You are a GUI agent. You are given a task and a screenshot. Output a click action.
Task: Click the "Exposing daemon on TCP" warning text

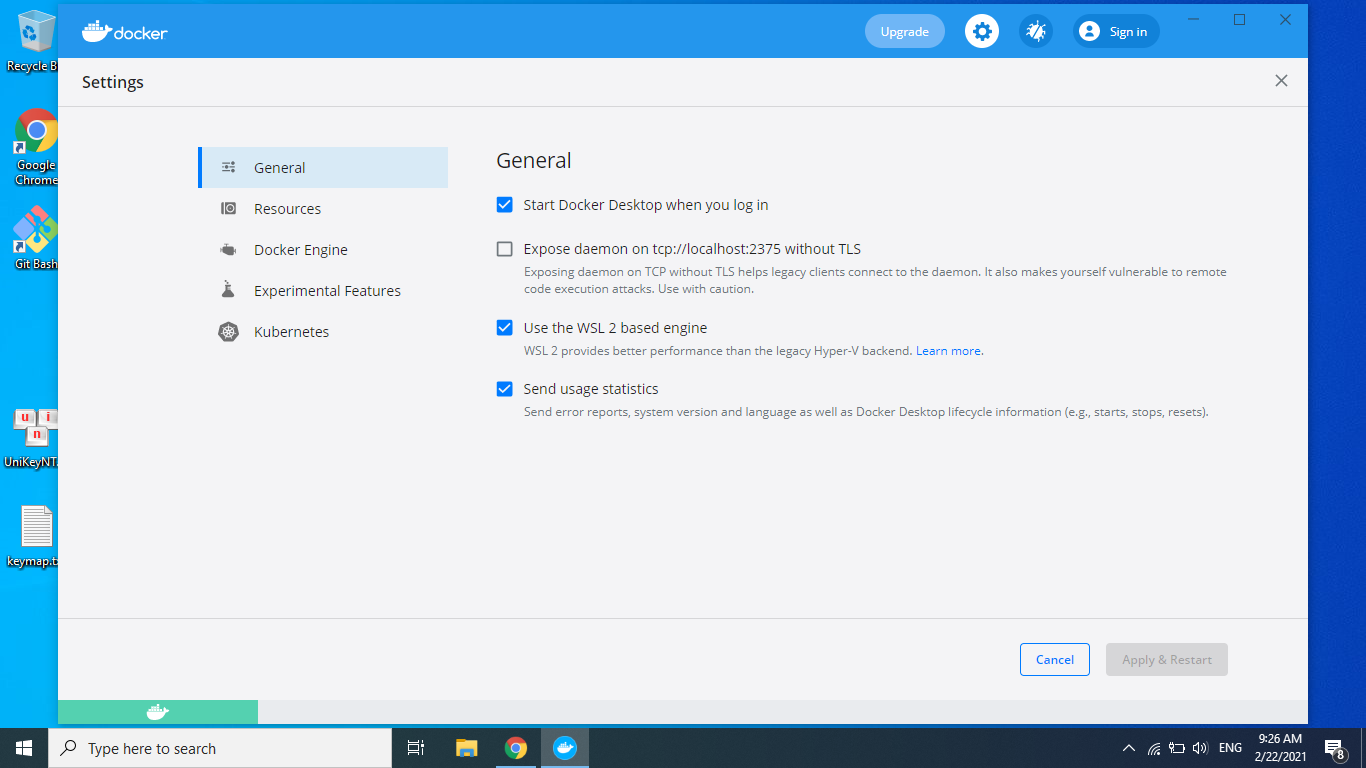(875, 280)
